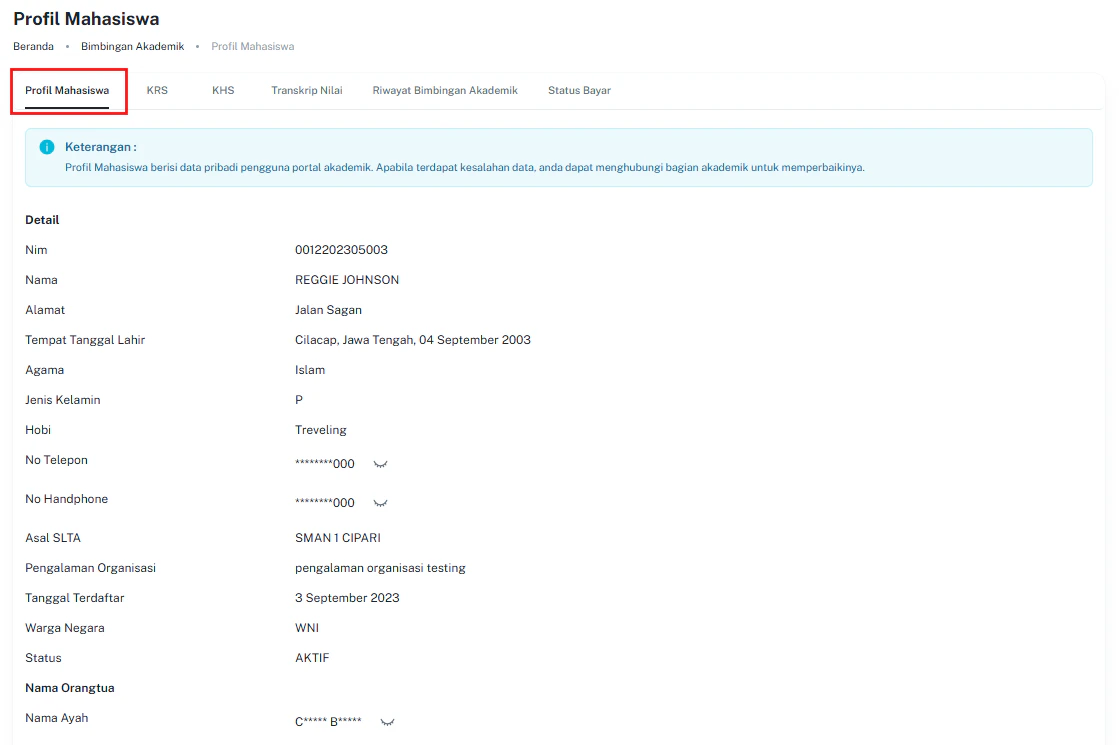Click the Pengalaman Organisasi label
The image size is (1119, 745).
click(x=91, y=567)
